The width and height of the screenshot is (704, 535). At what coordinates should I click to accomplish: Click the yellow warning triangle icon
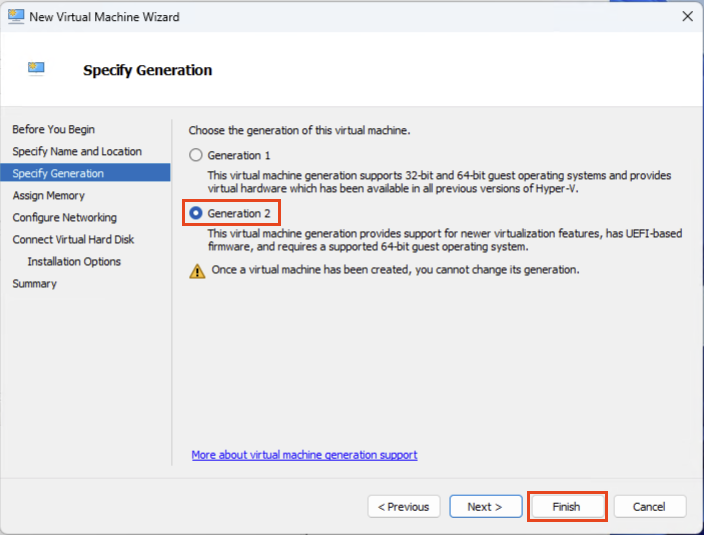click(x=197, y=271)
